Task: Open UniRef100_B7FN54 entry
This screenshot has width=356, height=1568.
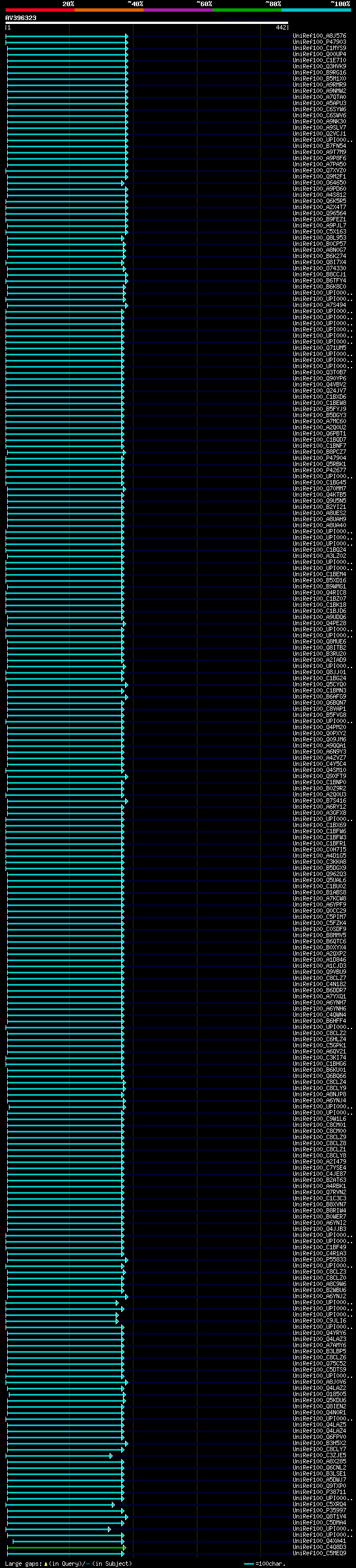Action: [x=319, y=146]
